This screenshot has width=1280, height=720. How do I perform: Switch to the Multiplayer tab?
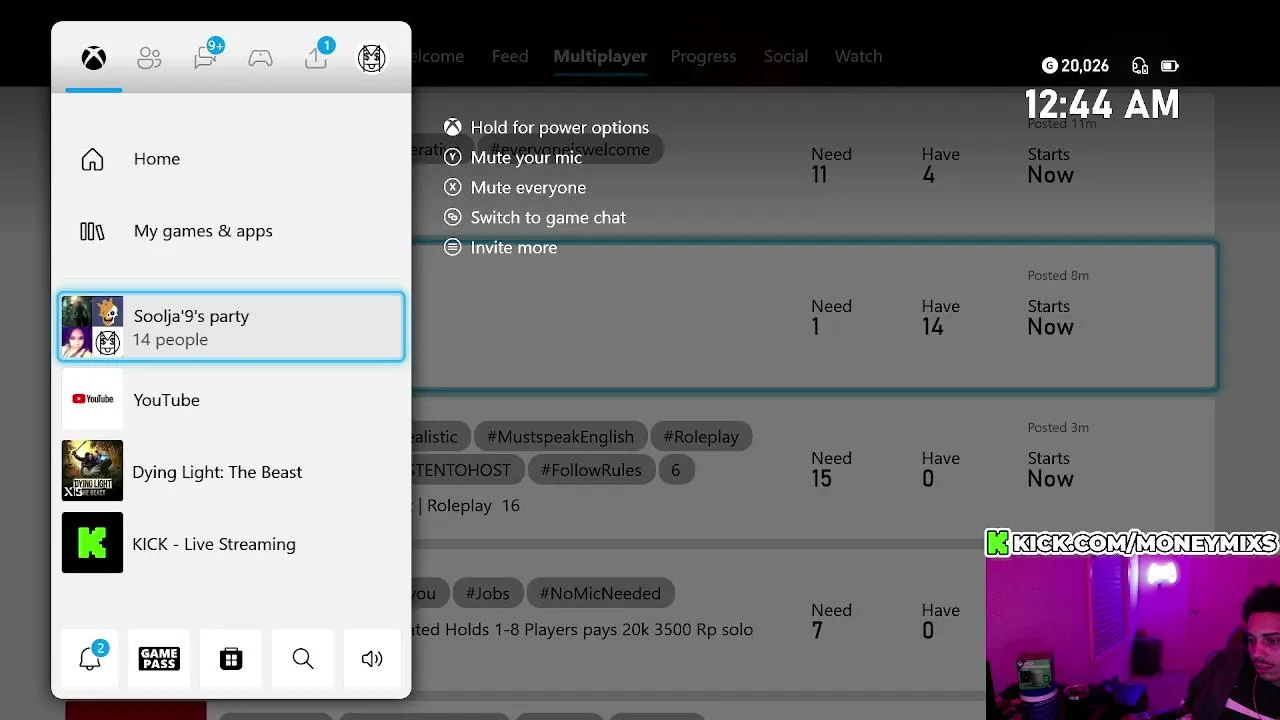tap(600, 56)
